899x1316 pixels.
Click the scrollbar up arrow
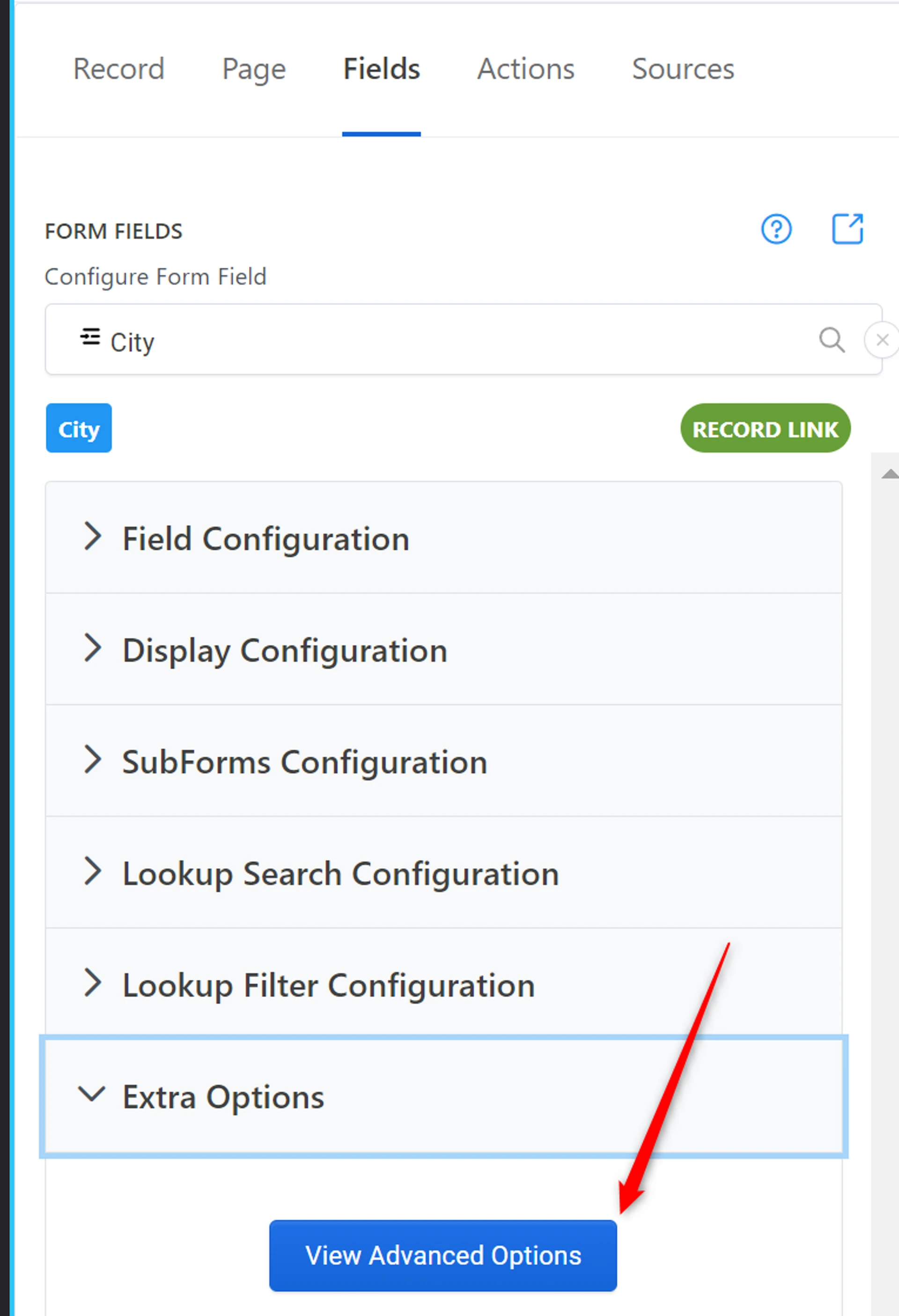point(889,473)
